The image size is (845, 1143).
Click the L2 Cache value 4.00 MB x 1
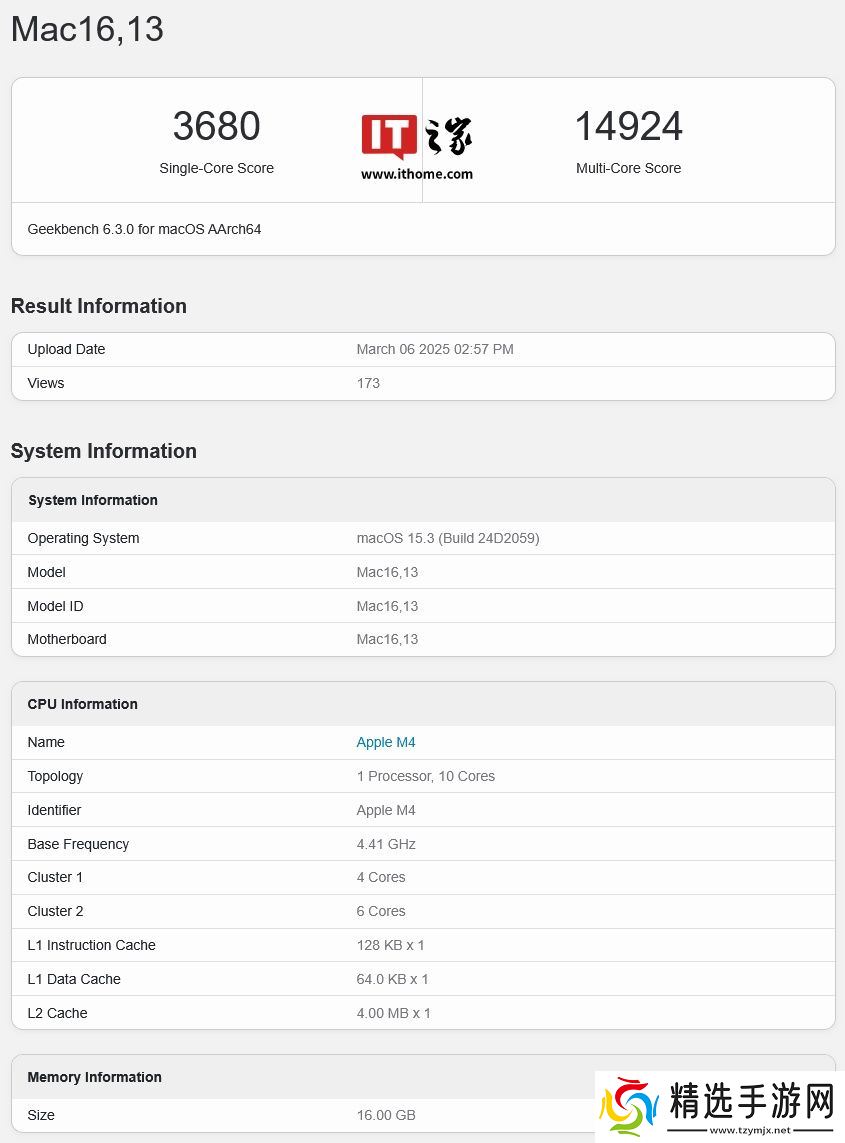click(x=393, y=1013)
